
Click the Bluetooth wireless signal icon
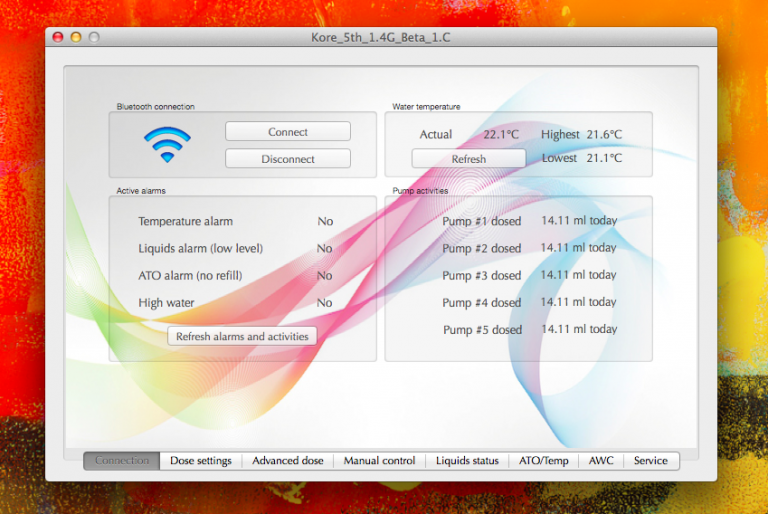(166, 145)
